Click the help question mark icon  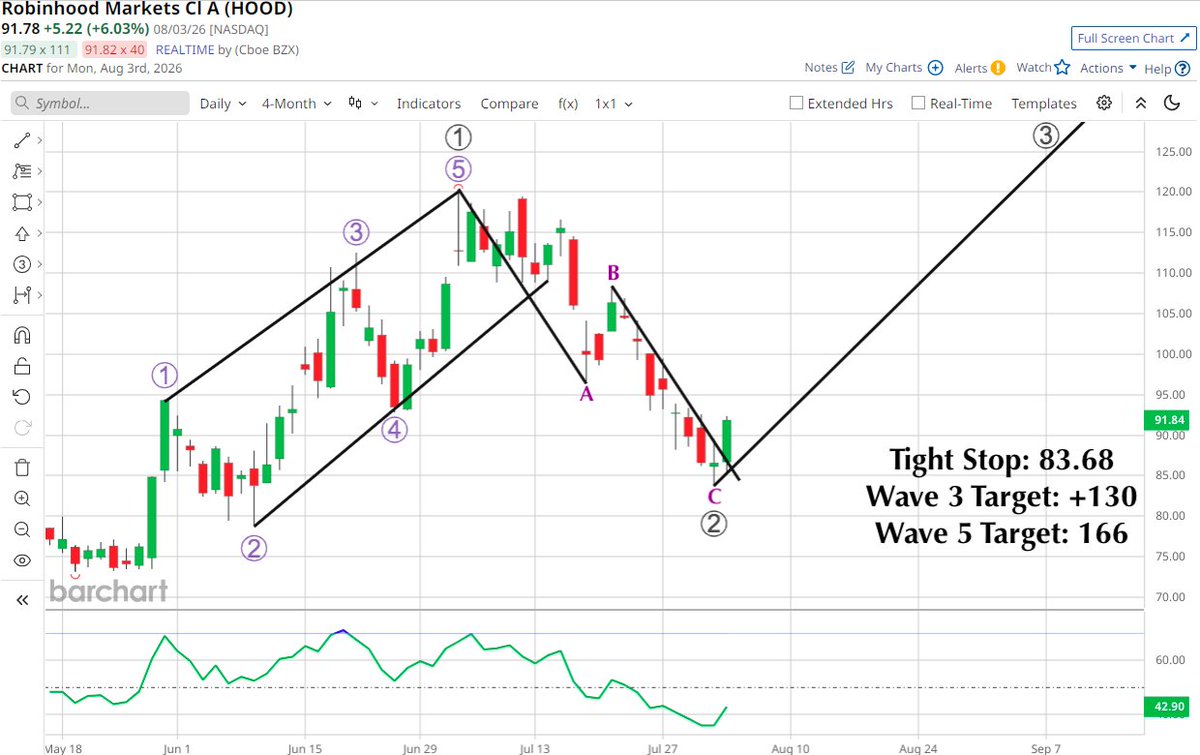coord(1182,68)
